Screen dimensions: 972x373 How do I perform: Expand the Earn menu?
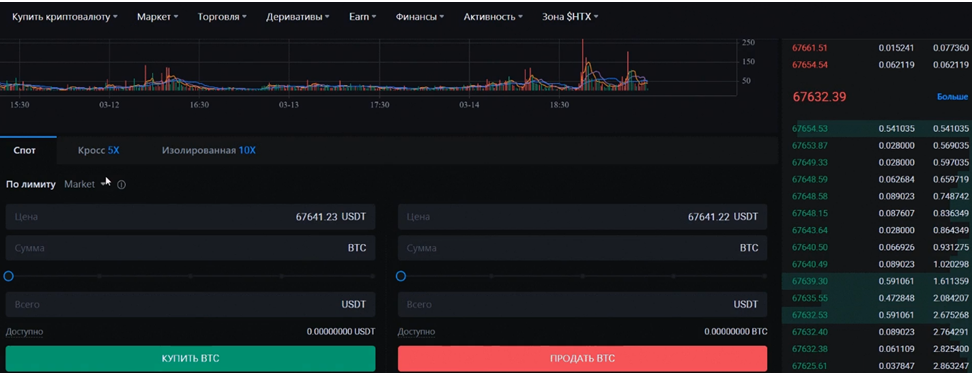pos(363,17)
